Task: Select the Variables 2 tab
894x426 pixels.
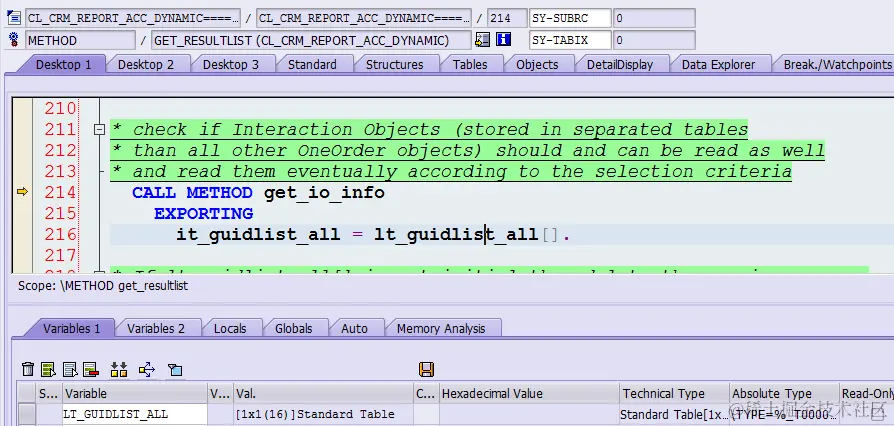Action: [156, 328]
